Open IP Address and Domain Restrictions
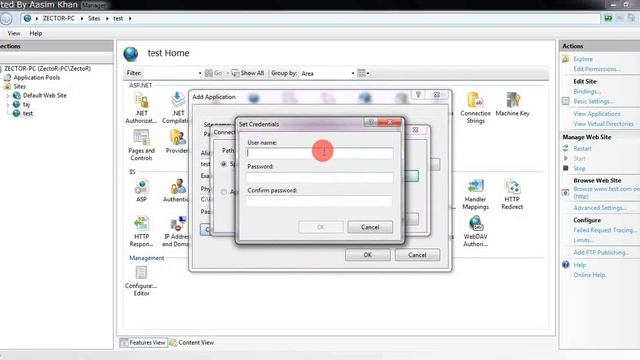Image resolution: width=640 pixels, height=360 pixels. 176,231
